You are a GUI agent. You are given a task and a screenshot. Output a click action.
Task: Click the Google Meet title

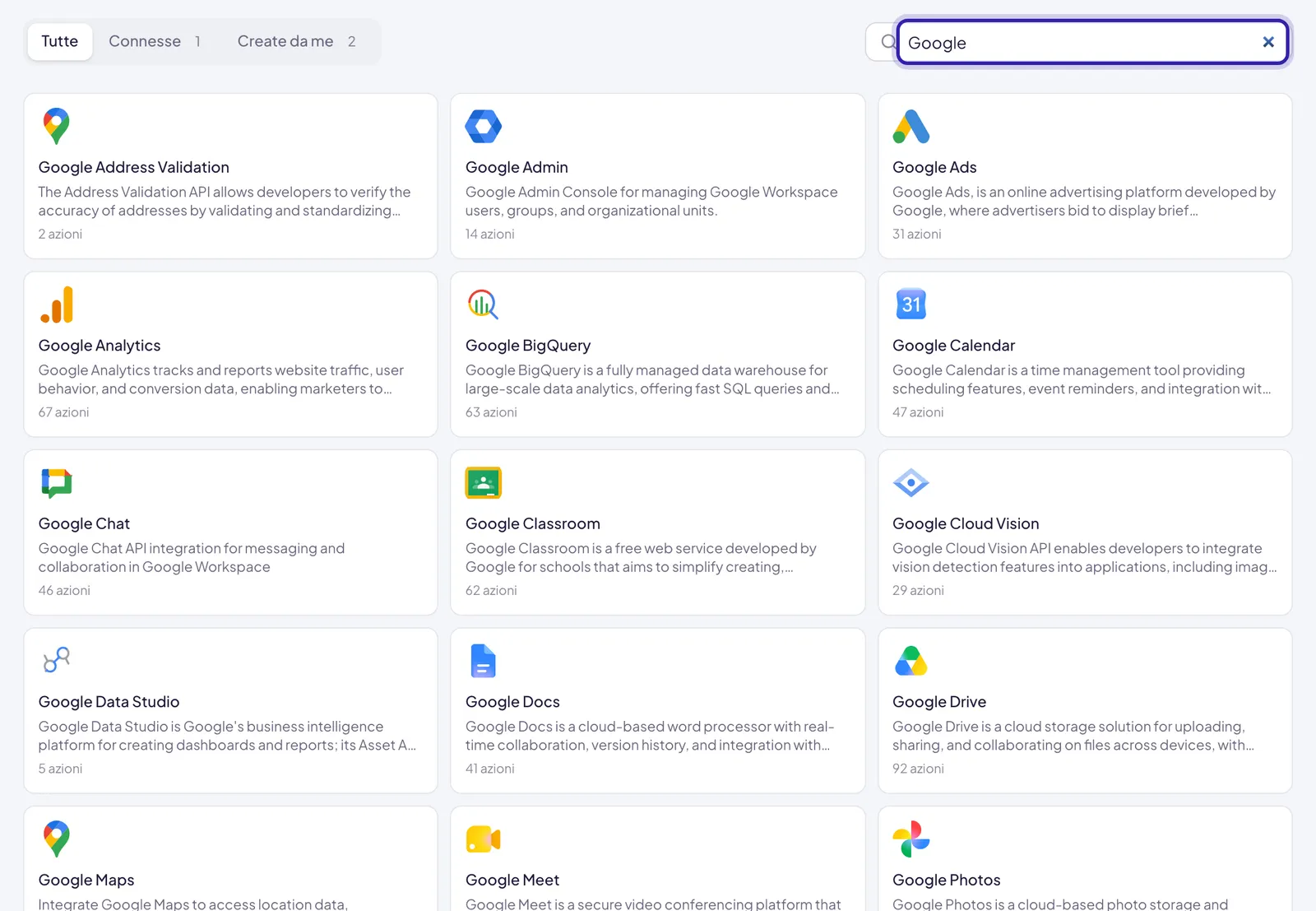[x=512, y=880]
